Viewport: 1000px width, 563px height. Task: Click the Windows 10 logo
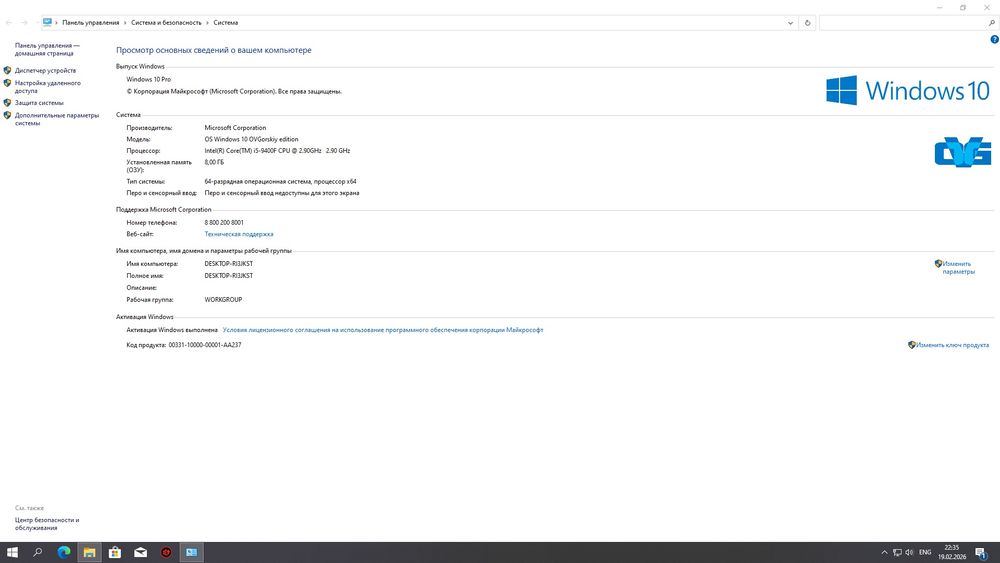(x=908, y=91)
